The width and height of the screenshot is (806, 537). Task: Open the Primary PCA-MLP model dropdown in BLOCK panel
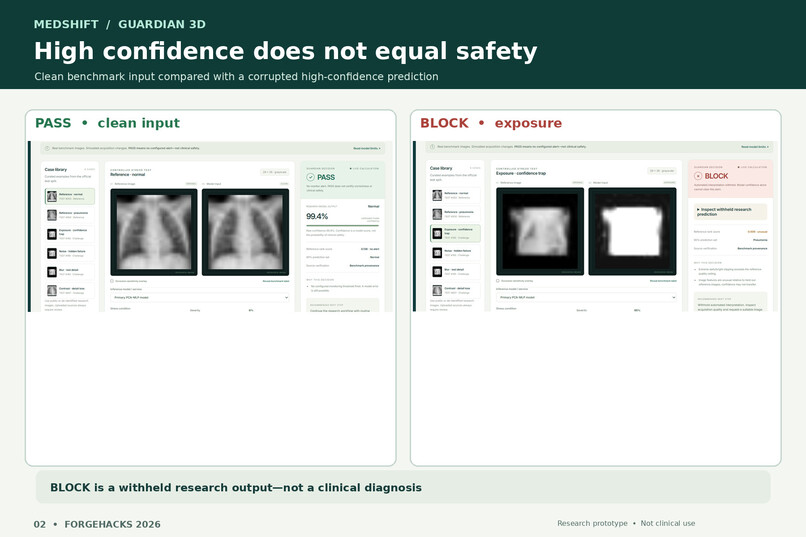586,297
